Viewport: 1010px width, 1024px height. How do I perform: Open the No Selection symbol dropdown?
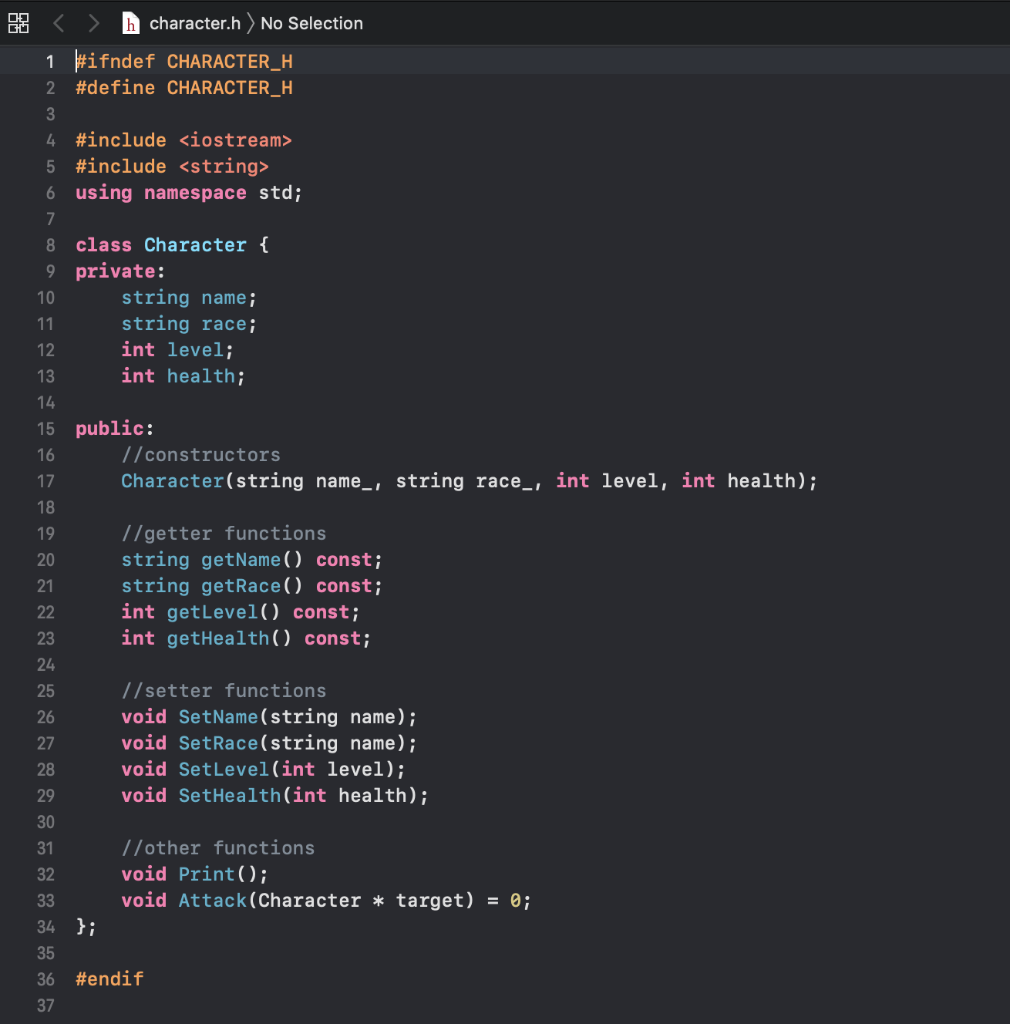coord(310,23)
